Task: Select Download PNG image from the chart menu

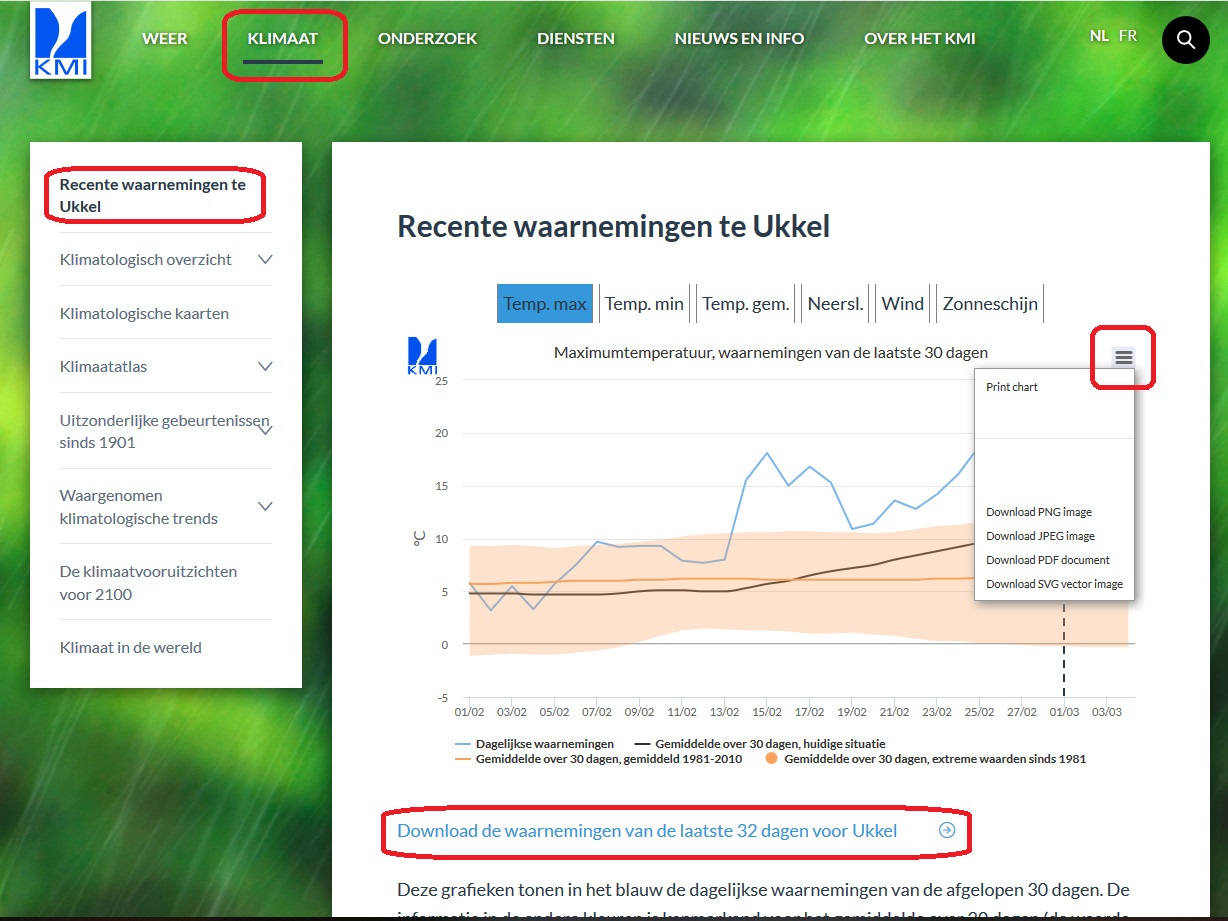Action: tap(1038, 512)
